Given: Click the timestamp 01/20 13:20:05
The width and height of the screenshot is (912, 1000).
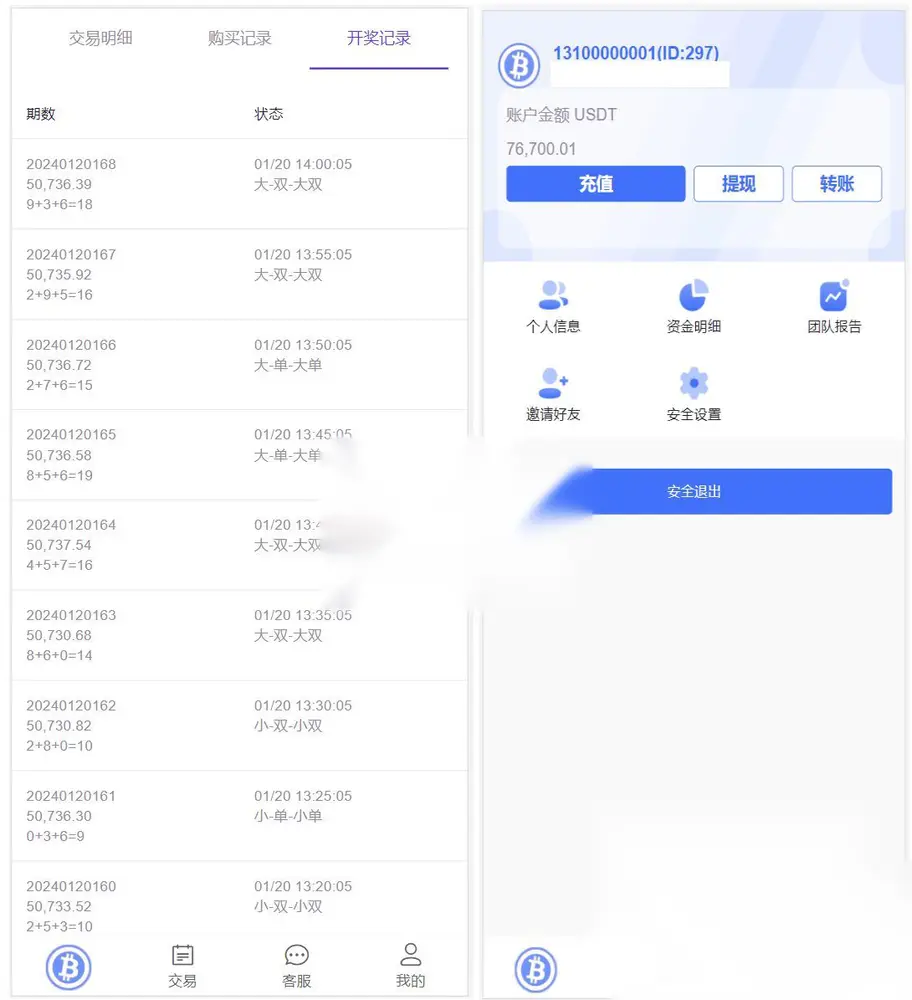Looking at the screenshot, I should pos(303,886).
